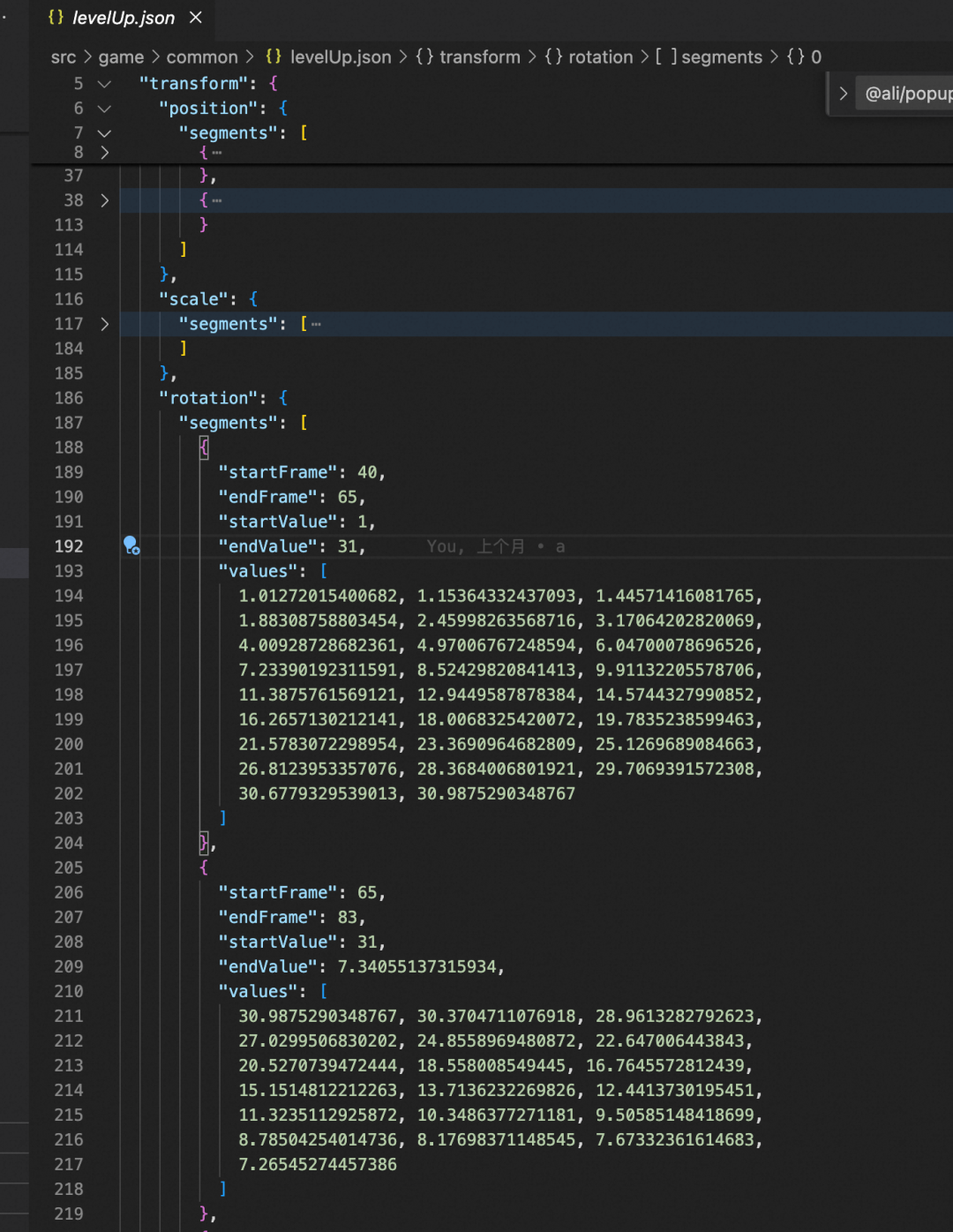The width and height of the screenshot is (953, 1232).
Task: Click the lightbulb code action icon
Action: click(131, 545)
